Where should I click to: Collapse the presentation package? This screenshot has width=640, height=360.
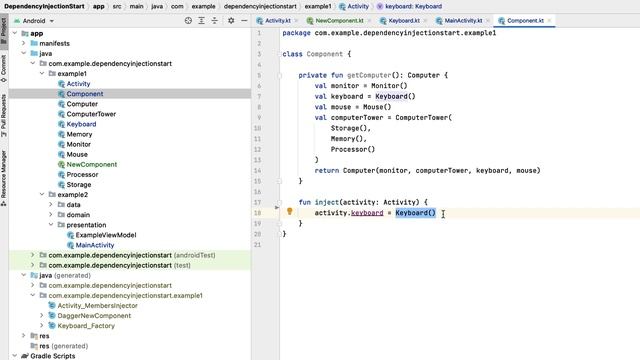click(x=51, y=225)
